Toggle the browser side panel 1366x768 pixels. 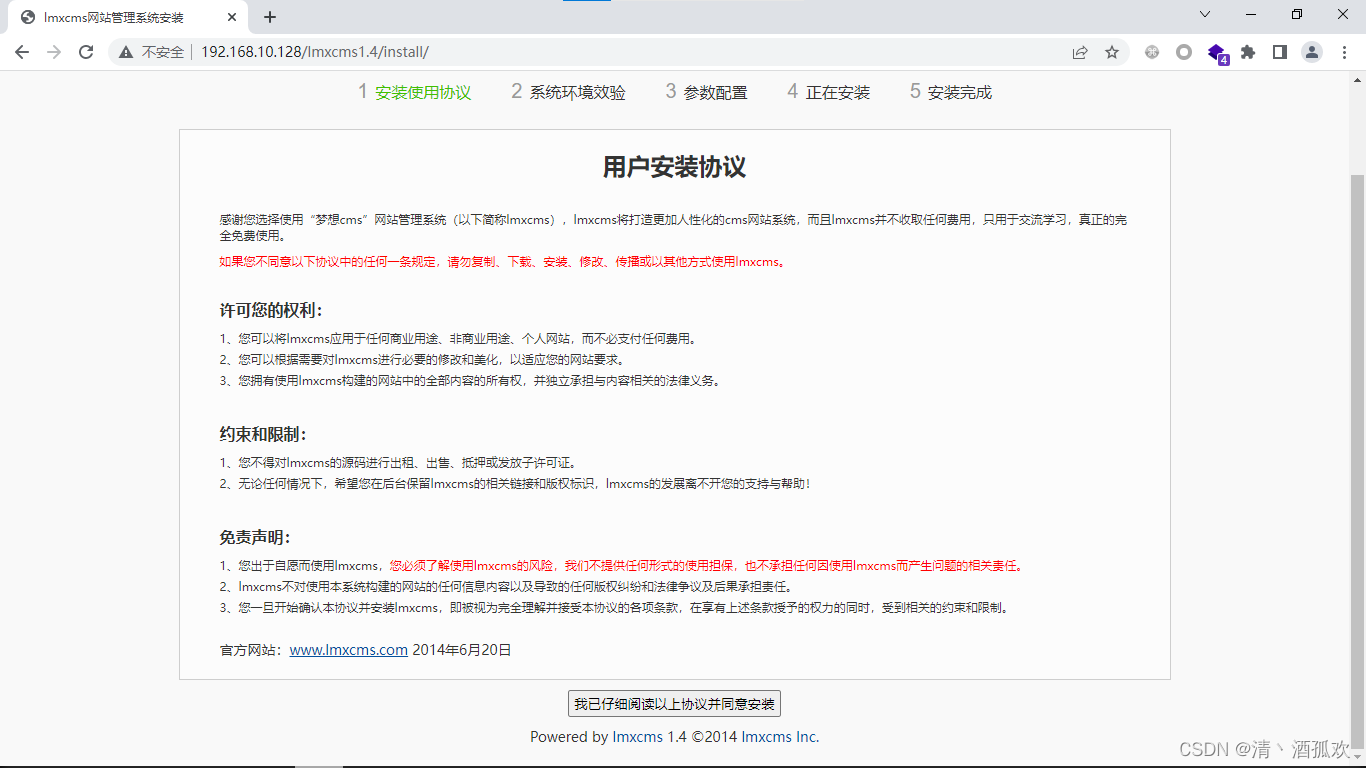(x=1279, y=52)
